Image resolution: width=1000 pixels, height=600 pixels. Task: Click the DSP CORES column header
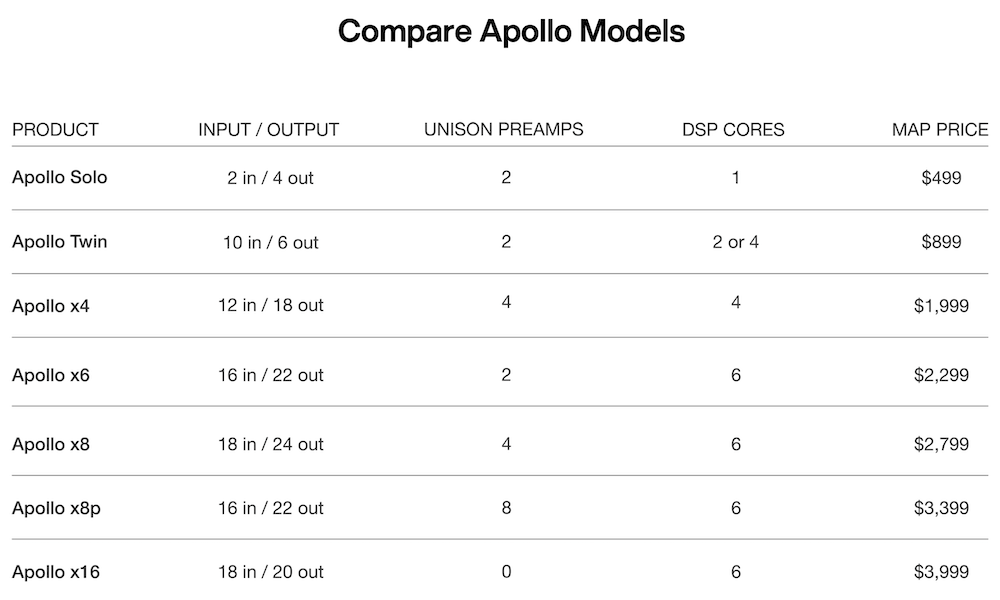pyautogui.click(x=735, y=130)
